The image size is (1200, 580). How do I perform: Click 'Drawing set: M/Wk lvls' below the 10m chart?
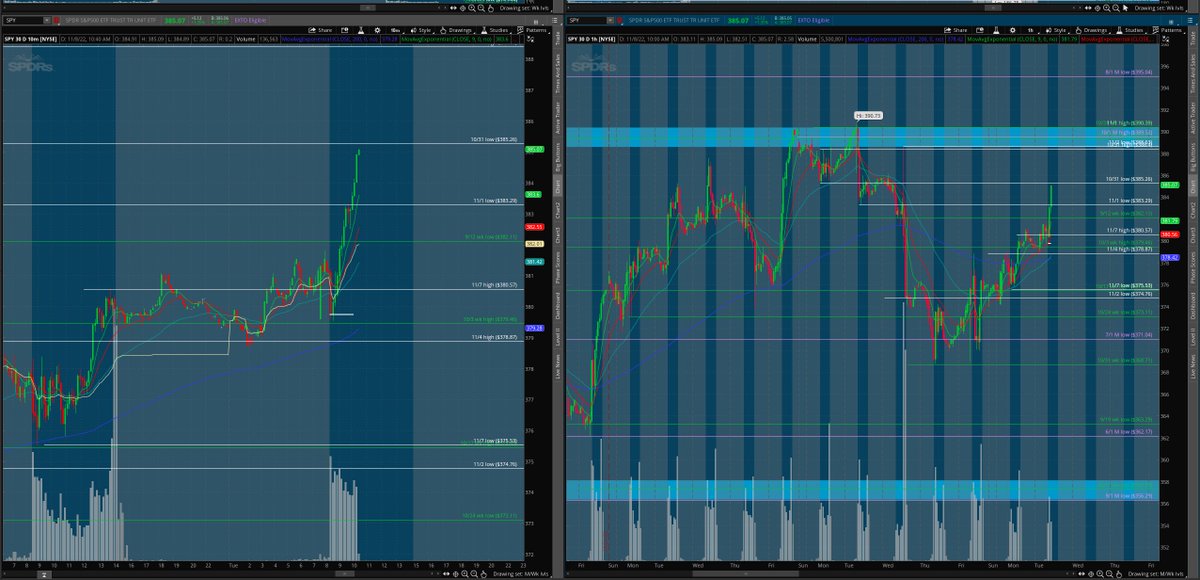pyautogui.click(x=520, y=574)
